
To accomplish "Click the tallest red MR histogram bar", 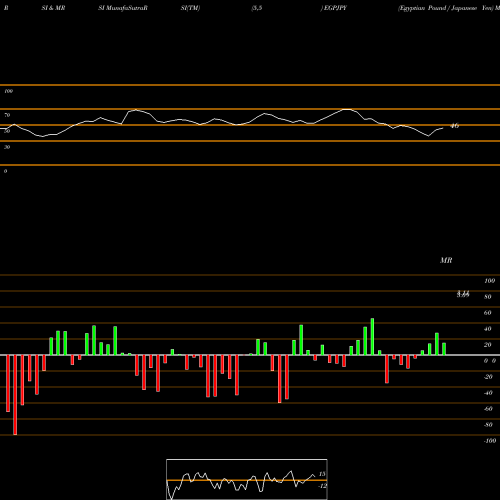I will click(x=15, y=395).
